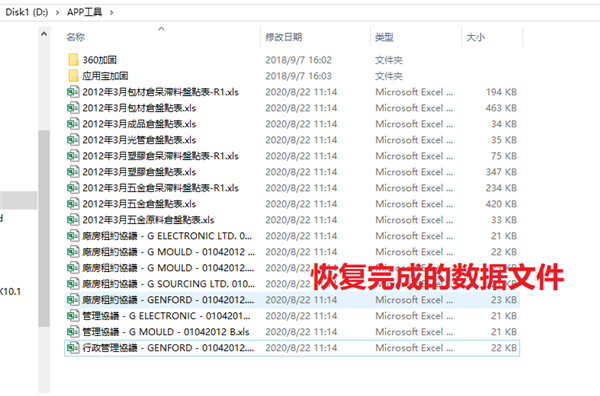Select file name 廠房租約協議 - GENFORD - 01042012....

coord(168,300)
